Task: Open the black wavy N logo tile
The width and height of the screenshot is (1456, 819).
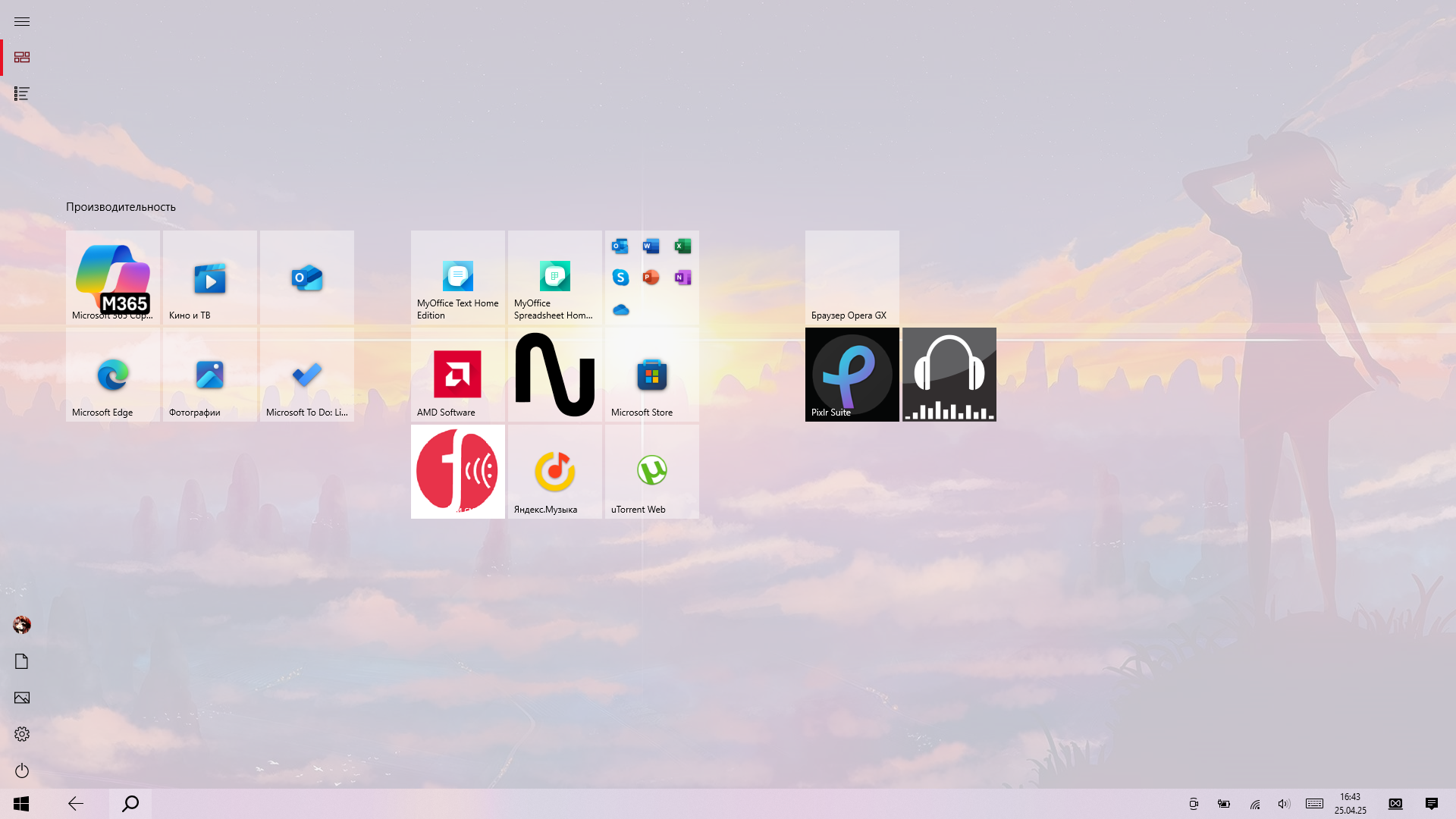Action: point(555,375)
